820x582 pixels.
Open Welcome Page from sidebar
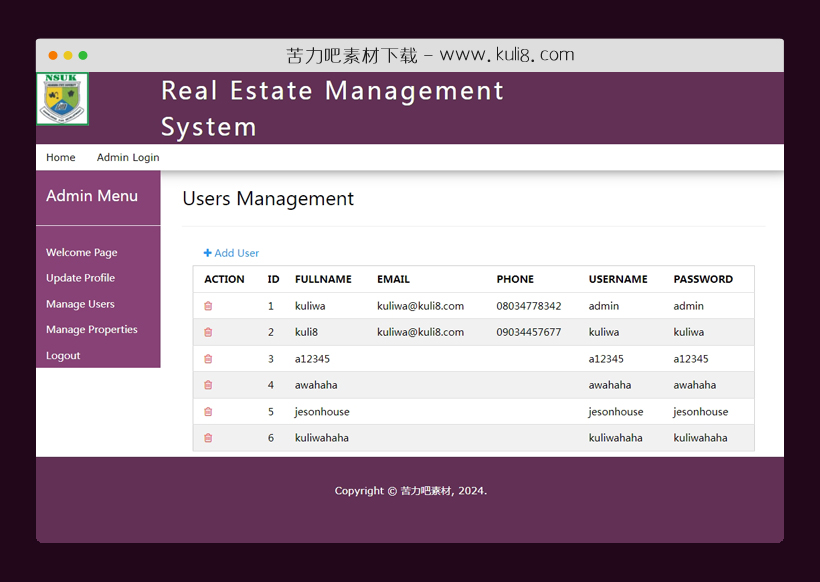point(82,253)
